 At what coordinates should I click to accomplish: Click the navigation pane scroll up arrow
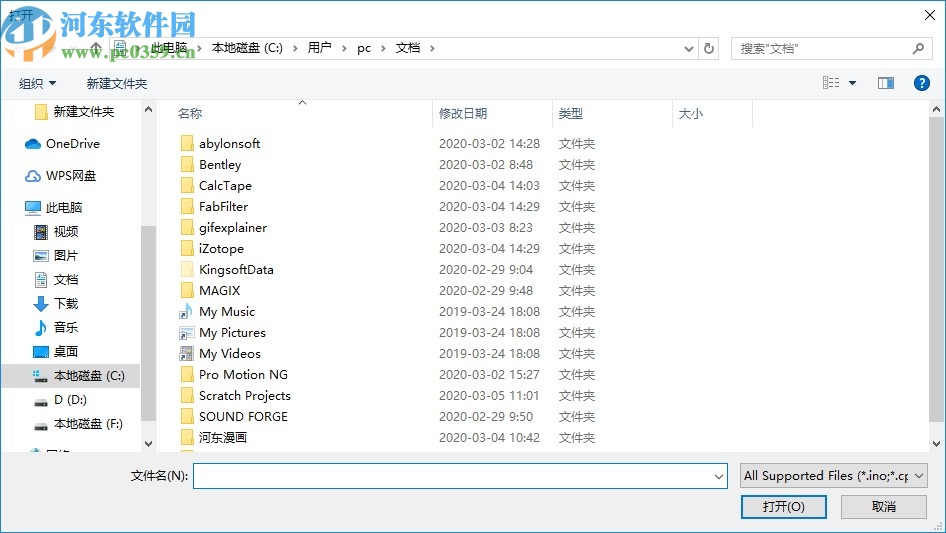coord(148,109)
